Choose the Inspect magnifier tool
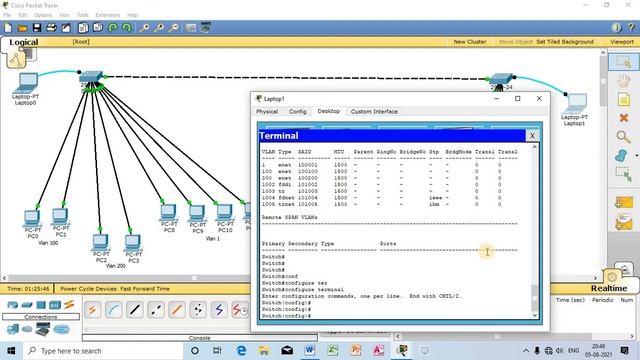The height and width of the screenshot is (360, 640). (x=623, y=137)
